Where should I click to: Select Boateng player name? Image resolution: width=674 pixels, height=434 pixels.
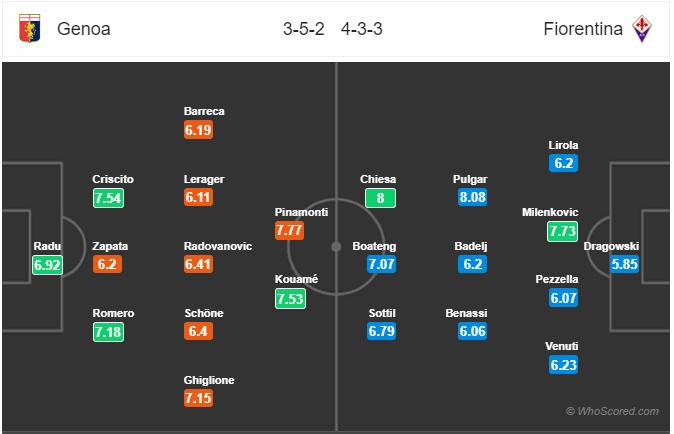[374, 246]
